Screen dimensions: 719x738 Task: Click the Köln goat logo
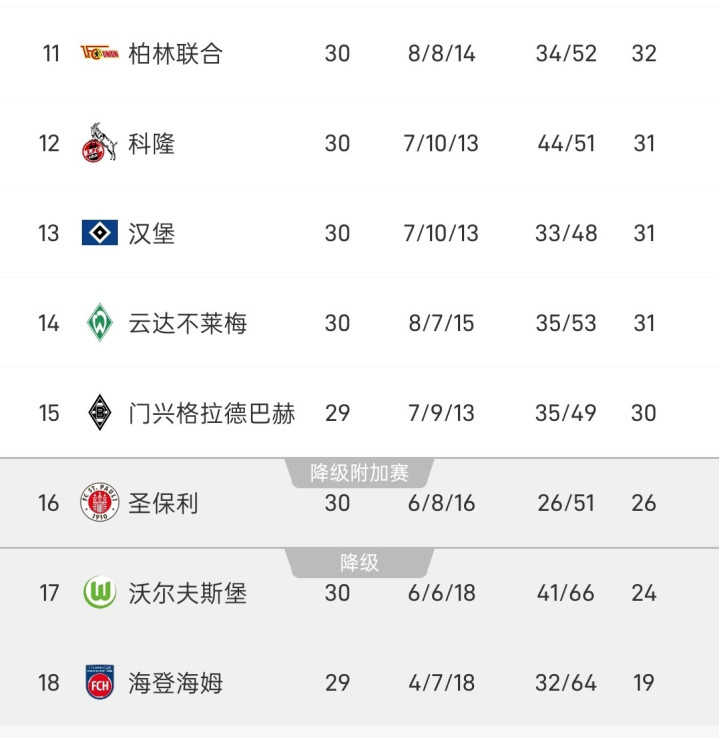pyautogui.click(x=99, y=143)
